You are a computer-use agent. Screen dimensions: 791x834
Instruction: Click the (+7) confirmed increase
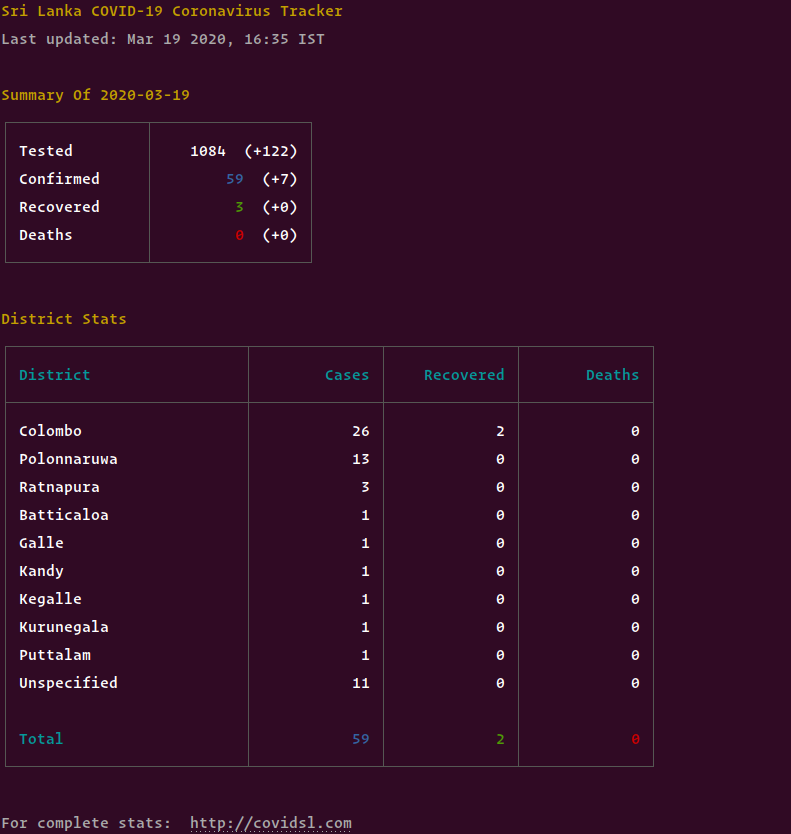pos(280,179)
